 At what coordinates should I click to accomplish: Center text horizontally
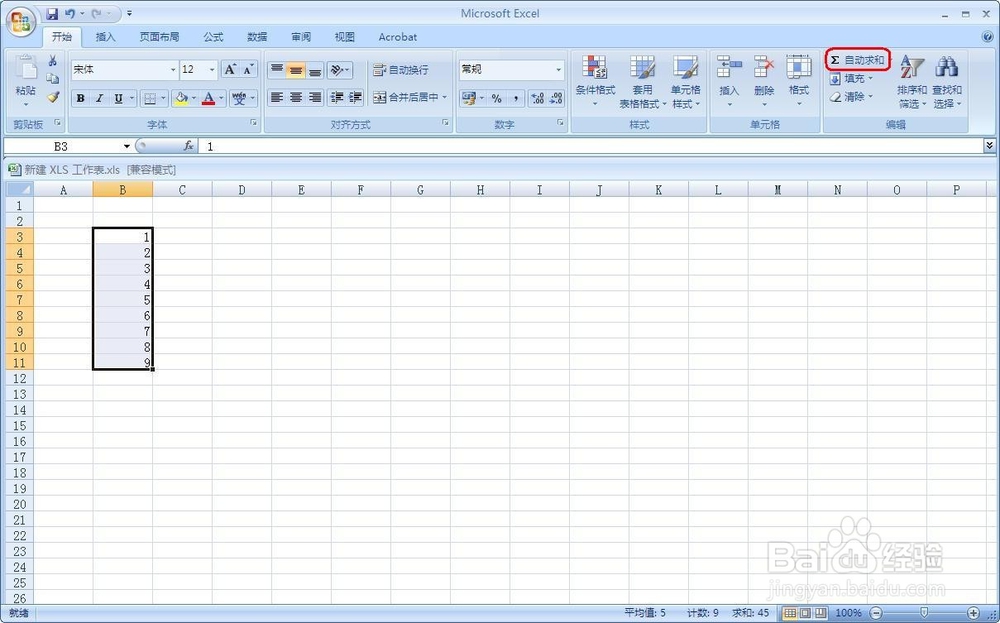[x=295, y=98]
